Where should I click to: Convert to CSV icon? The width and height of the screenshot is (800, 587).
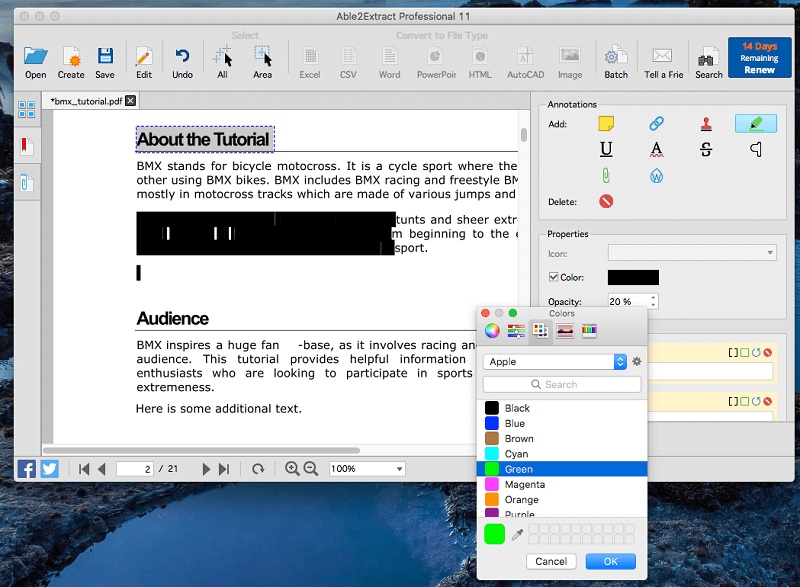[x=348, y=62]
